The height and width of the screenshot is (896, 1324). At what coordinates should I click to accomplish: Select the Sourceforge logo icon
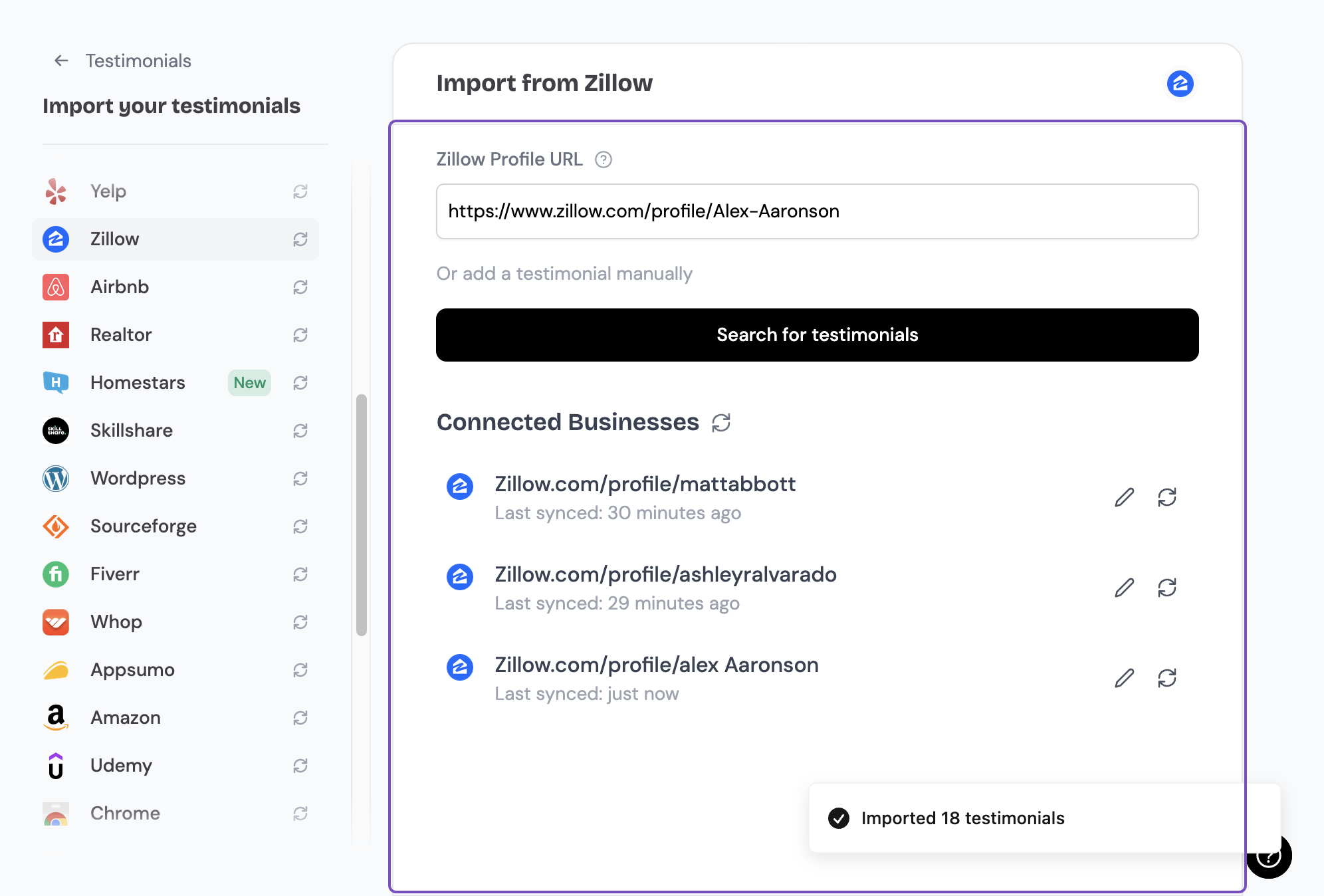click(56, 526)
